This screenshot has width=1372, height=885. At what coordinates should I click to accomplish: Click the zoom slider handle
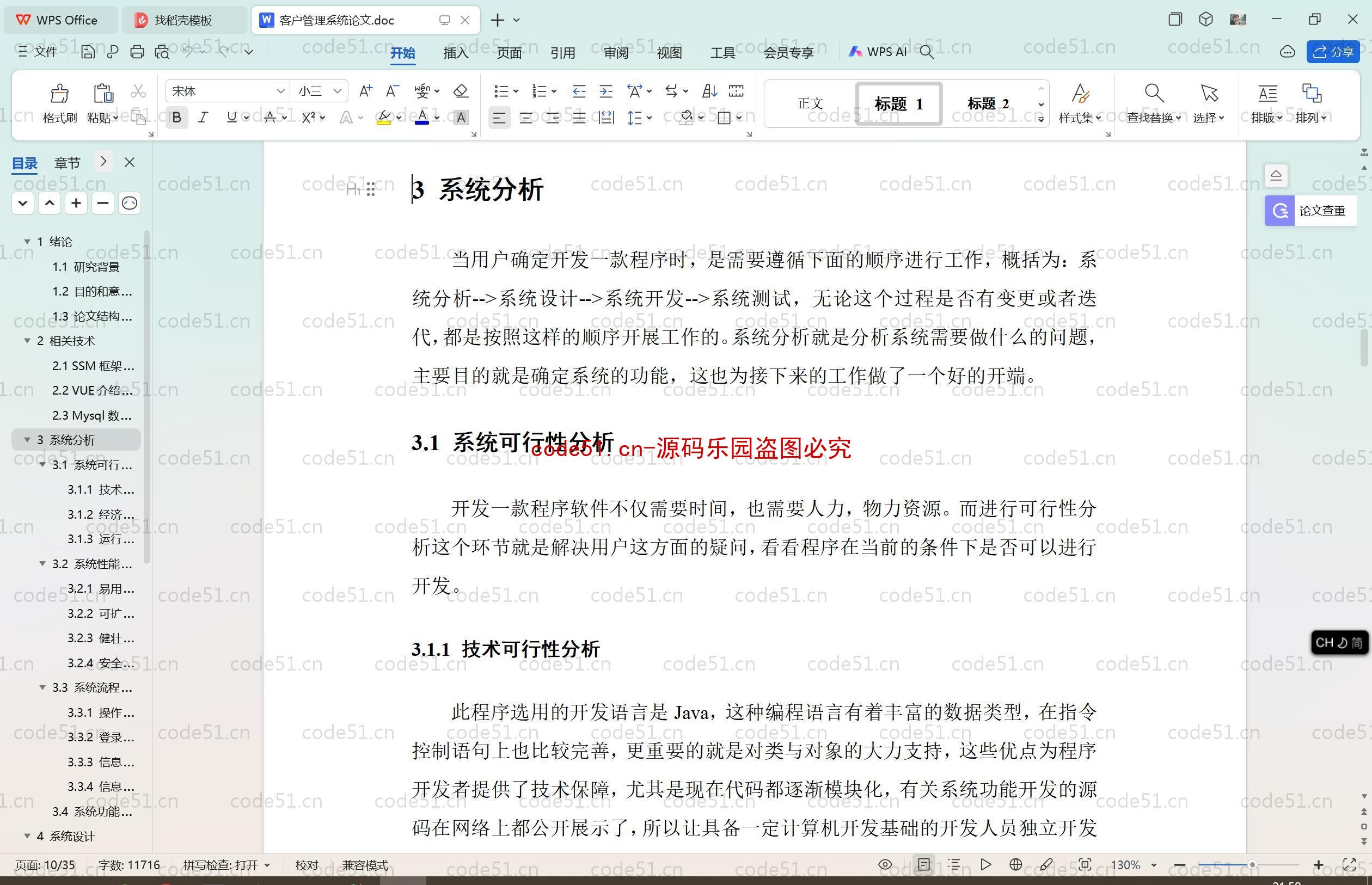coord(1252,865)
